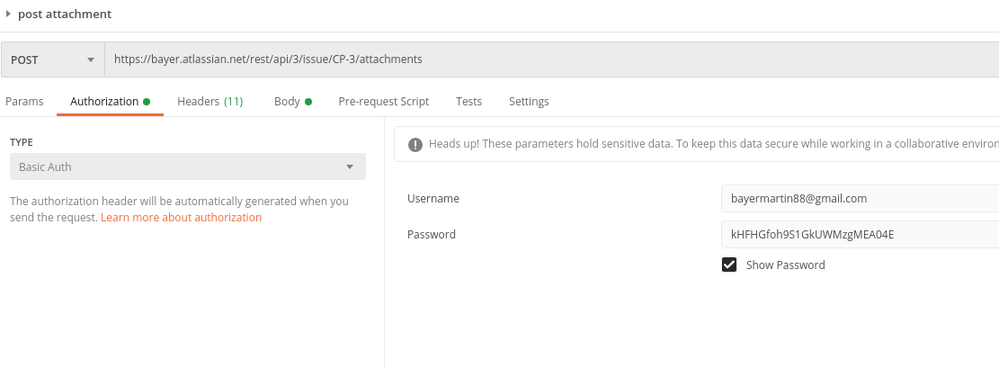Switch to the Body tab
The image size is (999, 369).
pyautogui.click(x=292, y=101)
